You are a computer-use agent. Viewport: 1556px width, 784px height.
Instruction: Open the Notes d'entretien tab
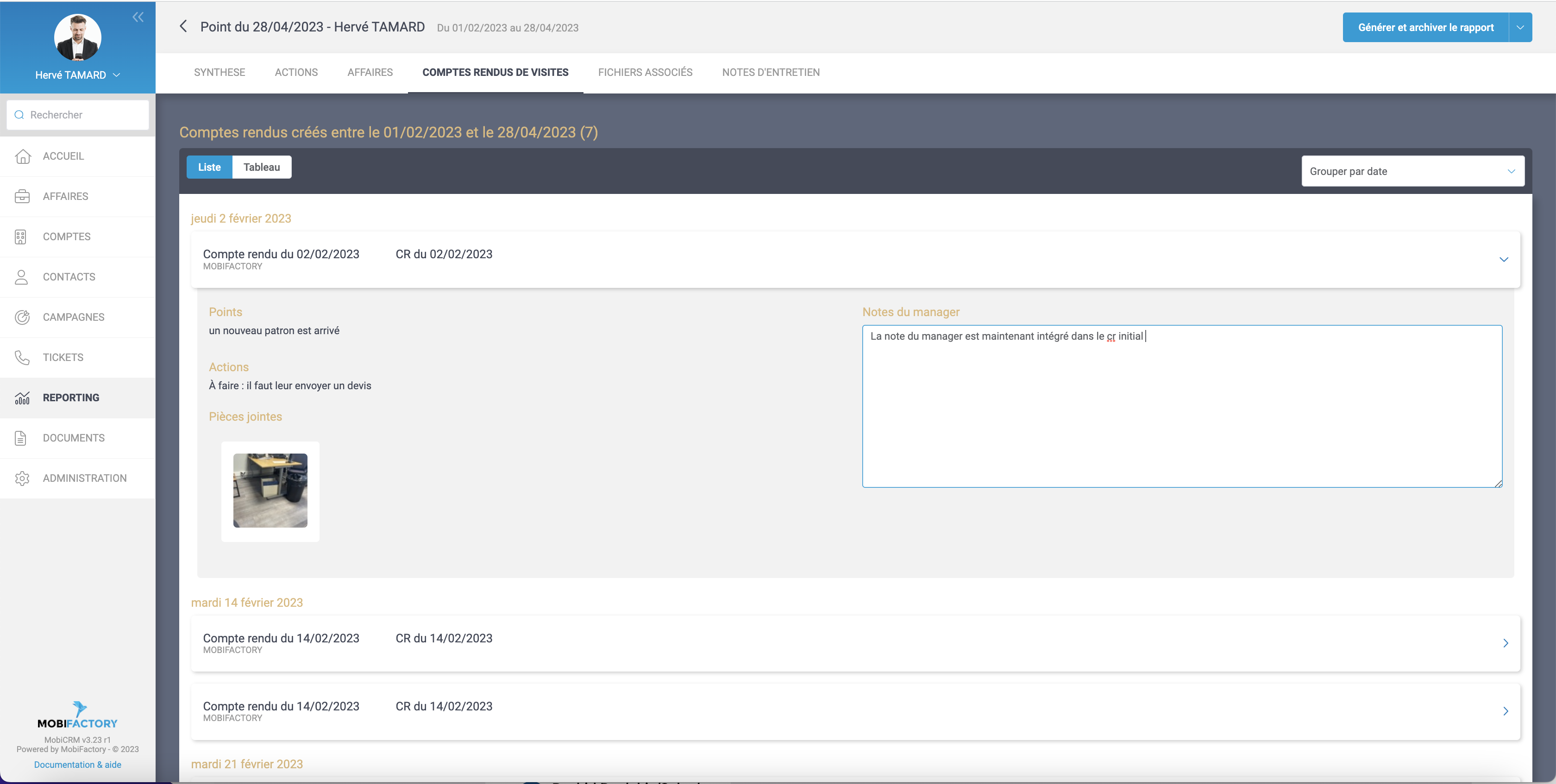click(771, 72)
